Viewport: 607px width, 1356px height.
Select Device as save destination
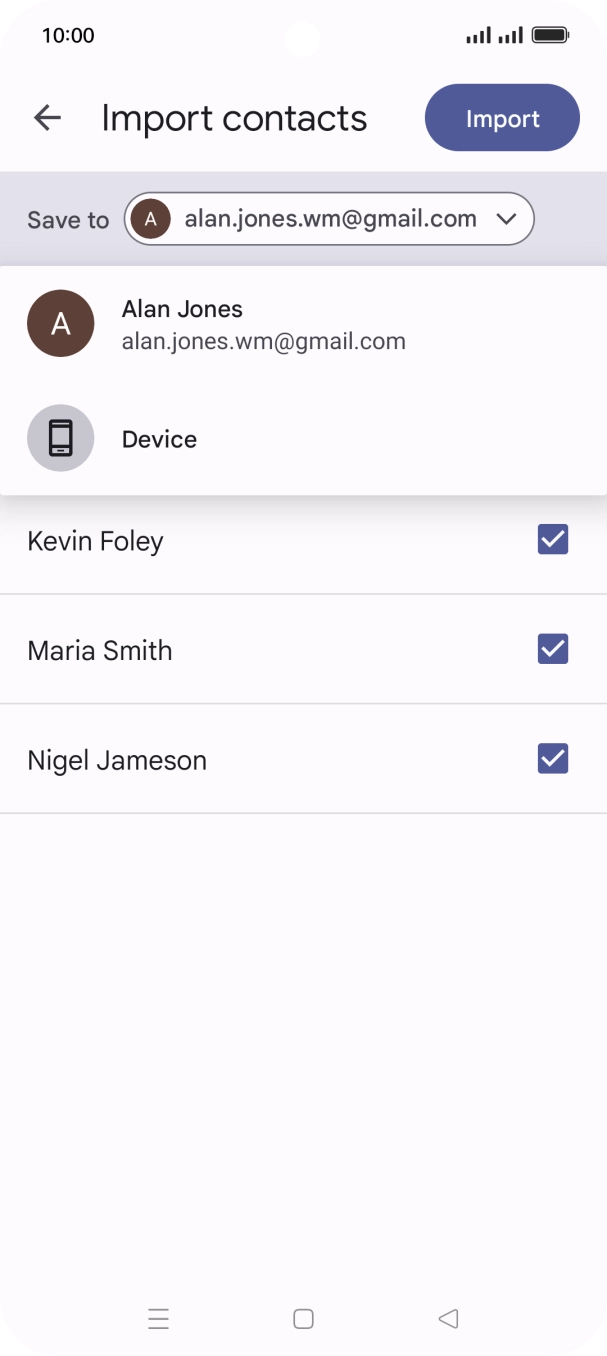pos(160,439)
